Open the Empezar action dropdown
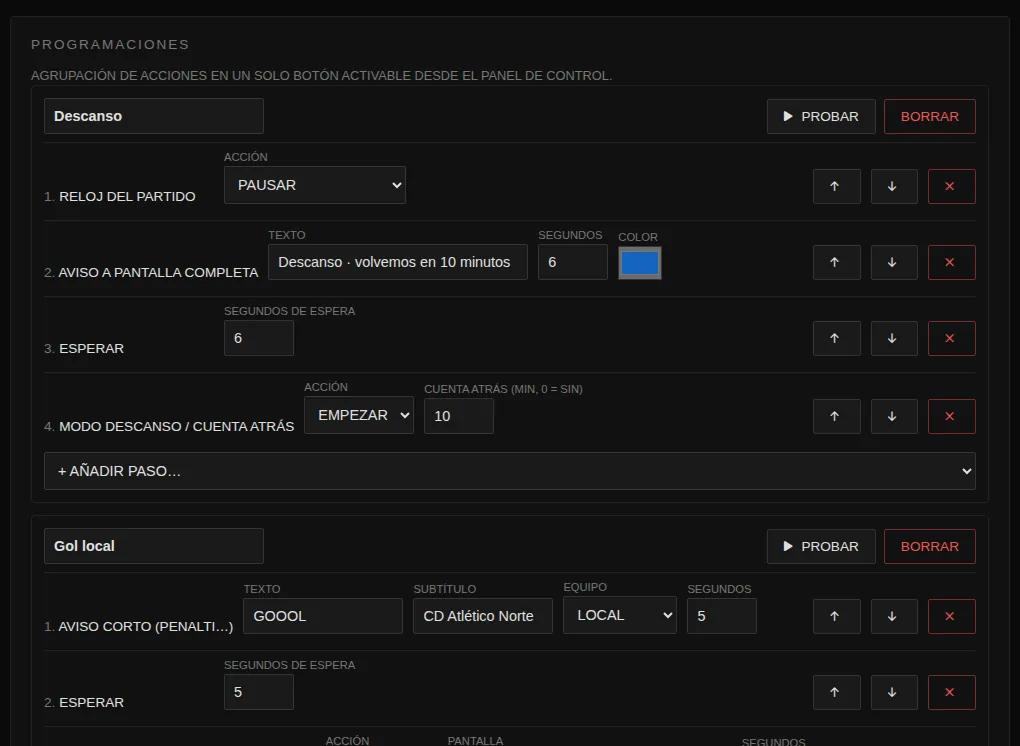This screenshot has width=1020, height=746. tap(358, 415)
